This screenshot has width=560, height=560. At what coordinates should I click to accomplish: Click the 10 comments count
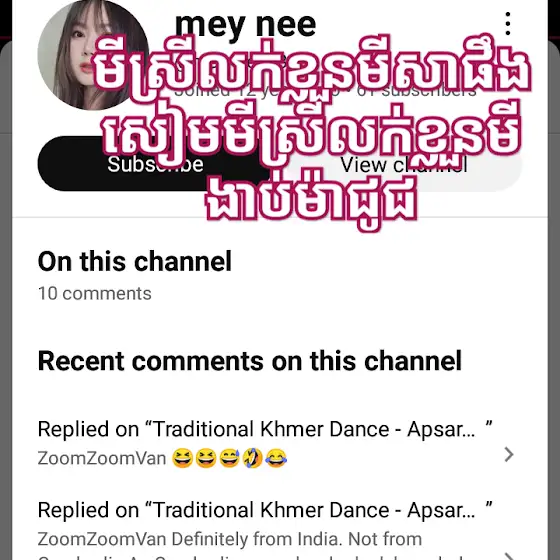(x=95, y=294)
